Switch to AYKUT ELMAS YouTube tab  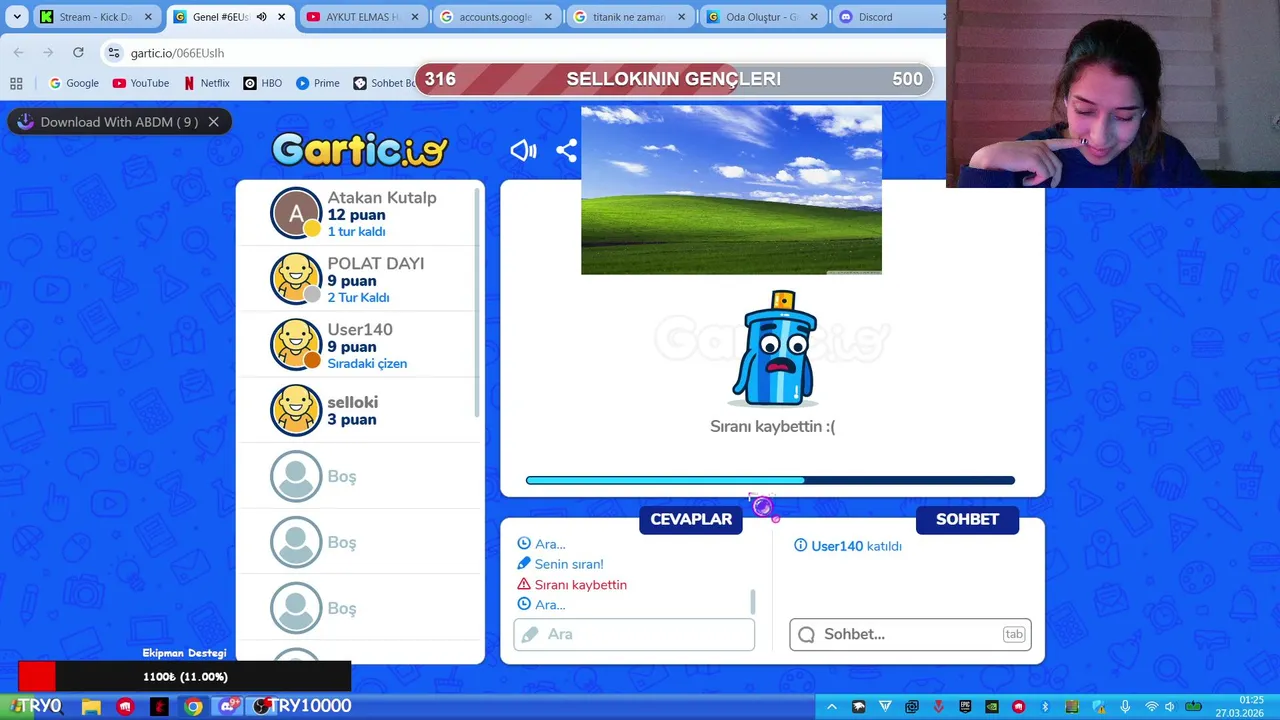point(362,17)
